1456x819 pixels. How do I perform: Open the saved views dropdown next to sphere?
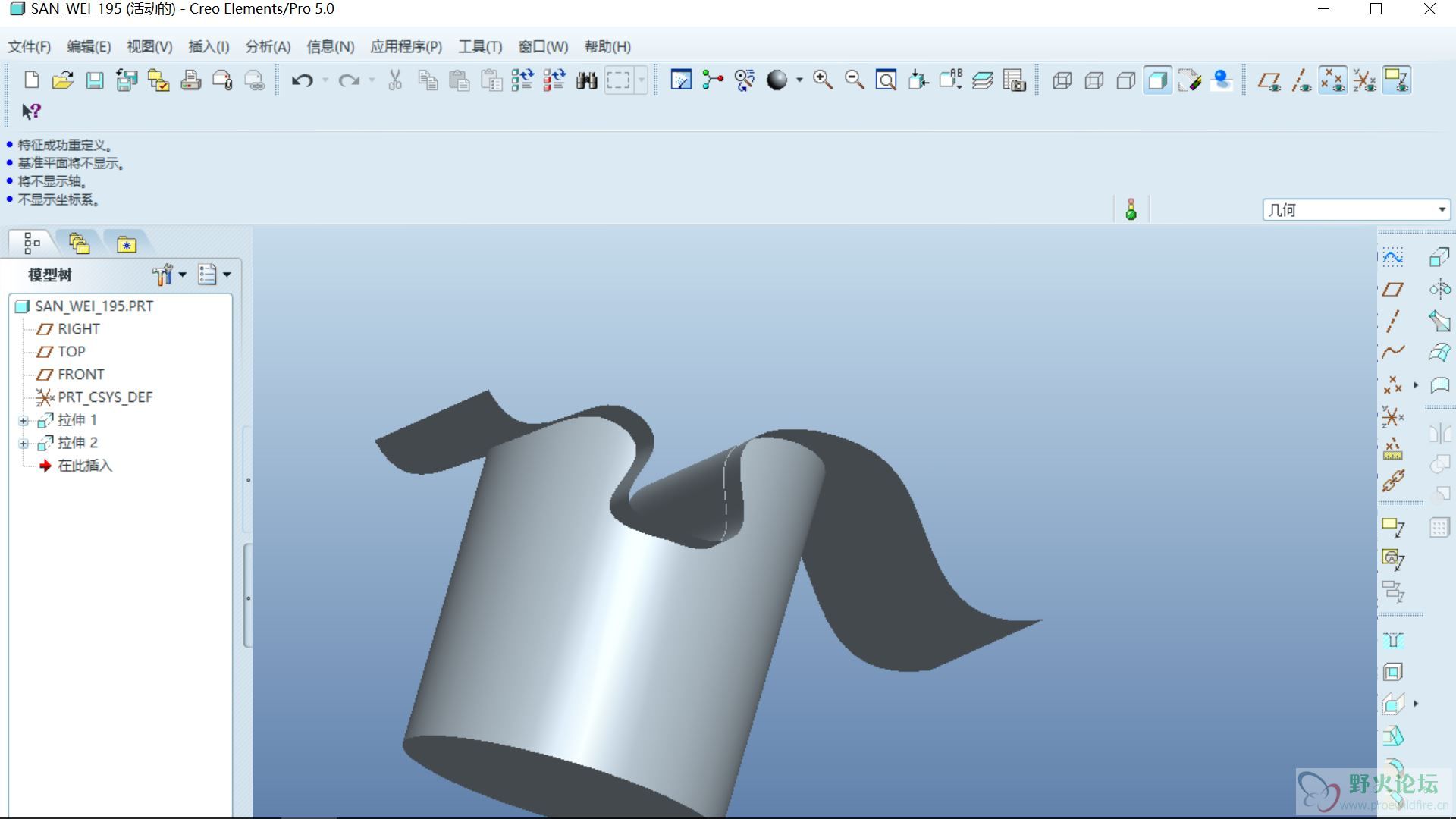[x=799, y=80]
